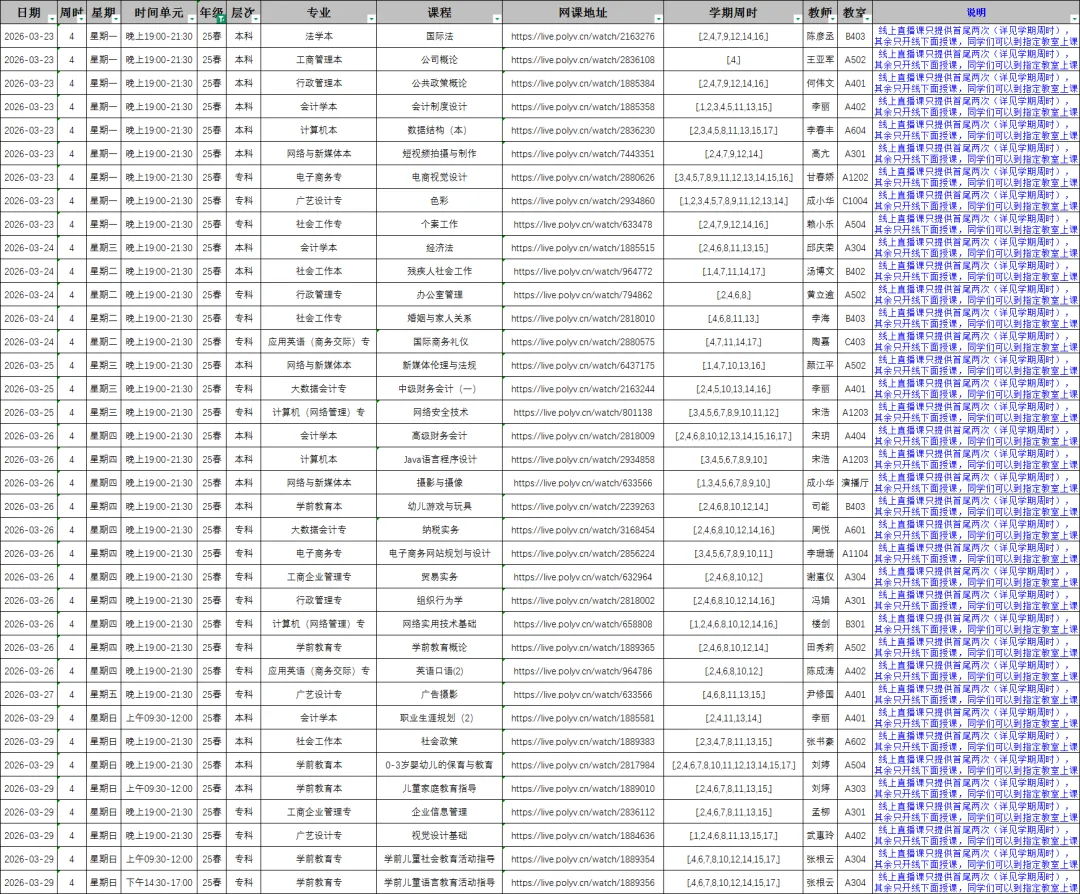The height and width of the screenshot is (894, 1080).
Task: Select the classroom cell C1004
Action: pyautogui.click(x=855, y=200)
